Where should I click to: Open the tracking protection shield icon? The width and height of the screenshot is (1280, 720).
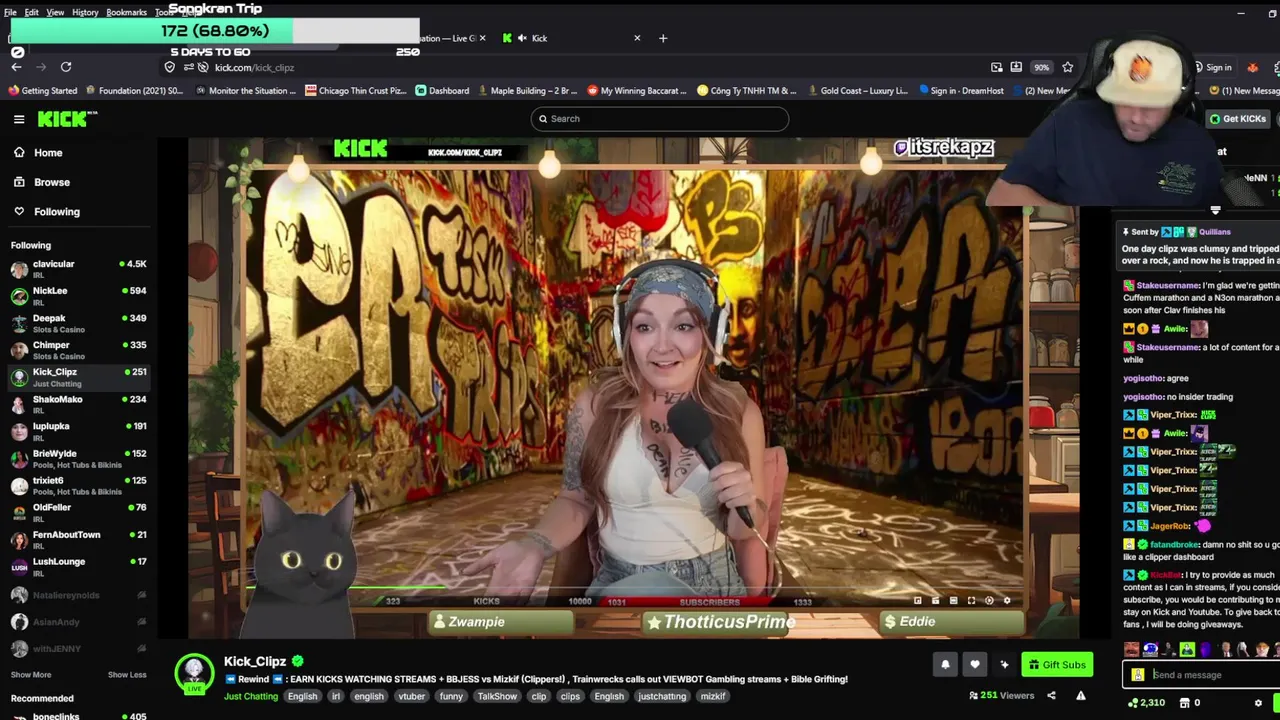tap(170, 67)
